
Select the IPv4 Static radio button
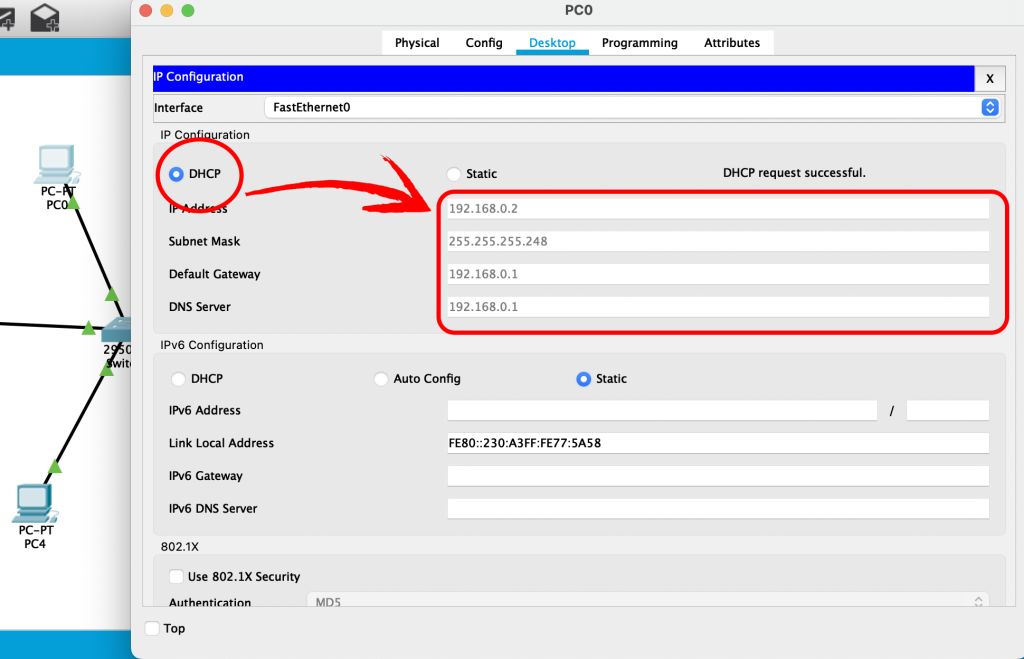tap(454, 174)
